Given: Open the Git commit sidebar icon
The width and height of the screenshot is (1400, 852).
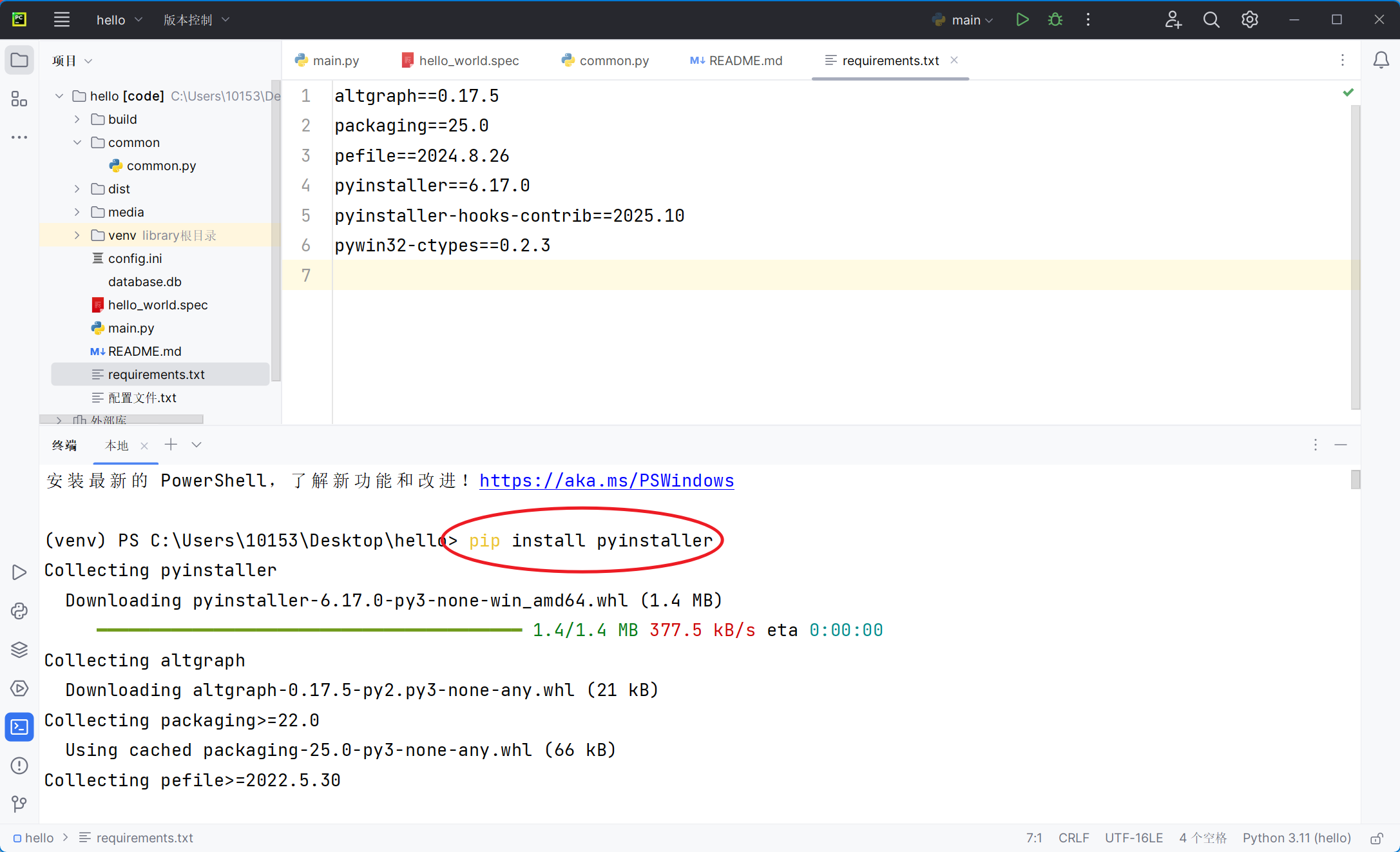Looking at the screenshot, I should coord(19,804).
